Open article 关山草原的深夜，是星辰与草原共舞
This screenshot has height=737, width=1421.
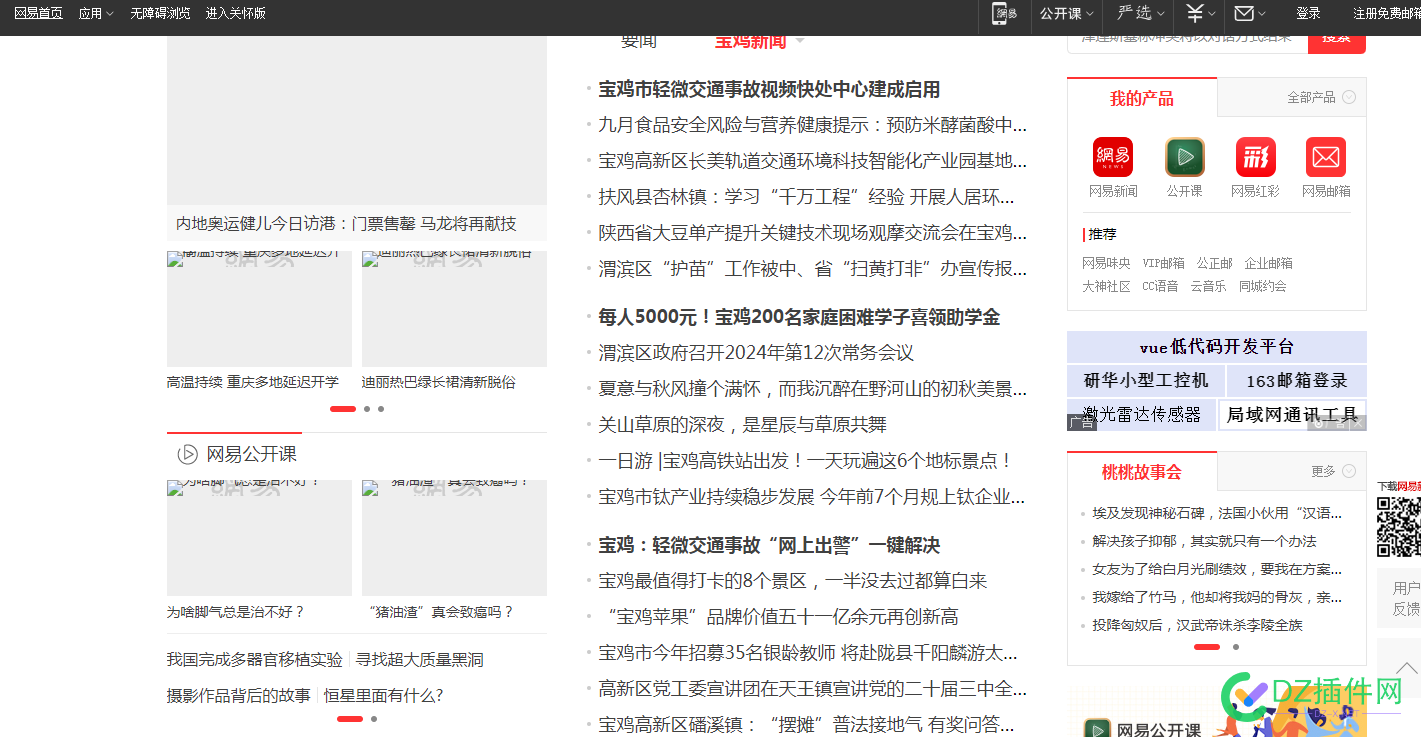[742, 425]
